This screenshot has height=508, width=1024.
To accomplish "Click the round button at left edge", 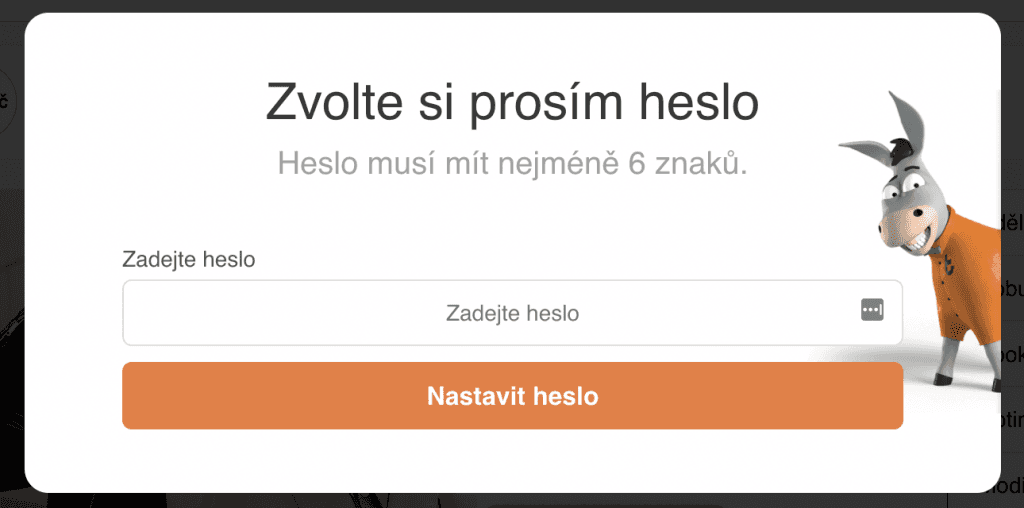I will (8, 101).
